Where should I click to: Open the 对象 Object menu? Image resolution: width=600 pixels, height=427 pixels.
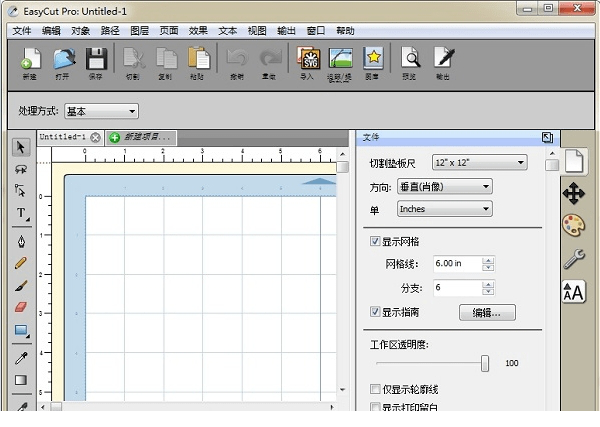pyautogui.click(x=81, y=31)
